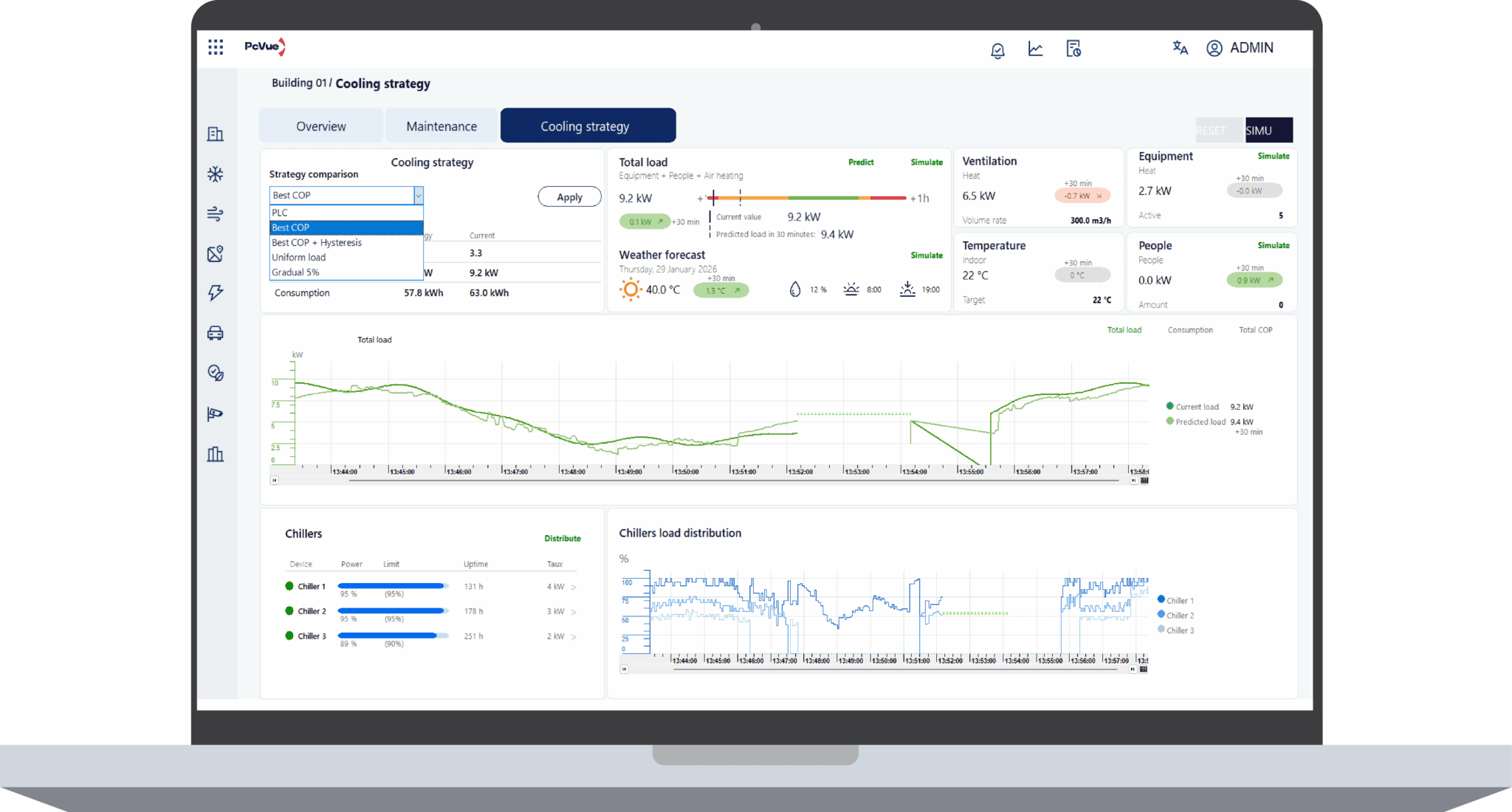Screen dimensions: 1512x812
Task: Switch to the Maintenance tab
Action: pos(441,126)
